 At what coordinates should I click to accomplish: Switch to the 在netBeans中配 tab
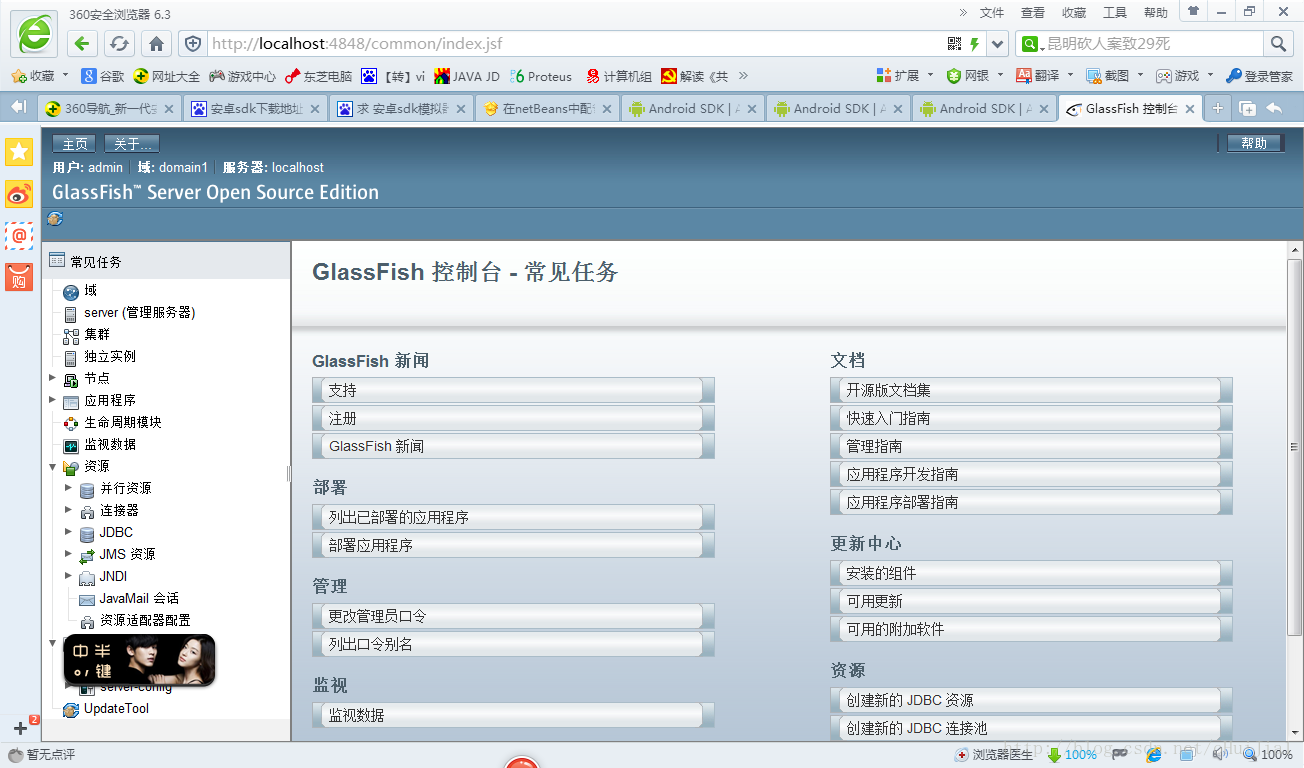coord(546,109)
